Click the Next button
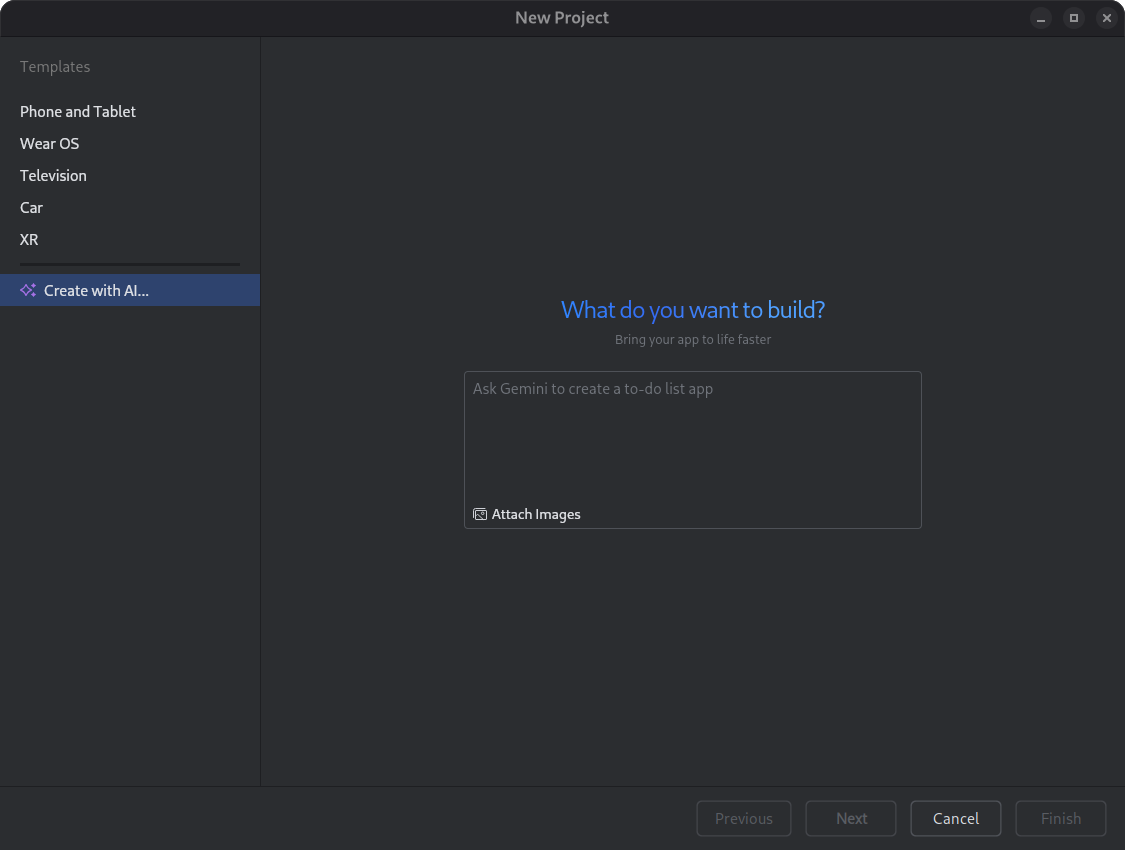The width and height of the screenshot is (1125, 850). coord(850,818)
